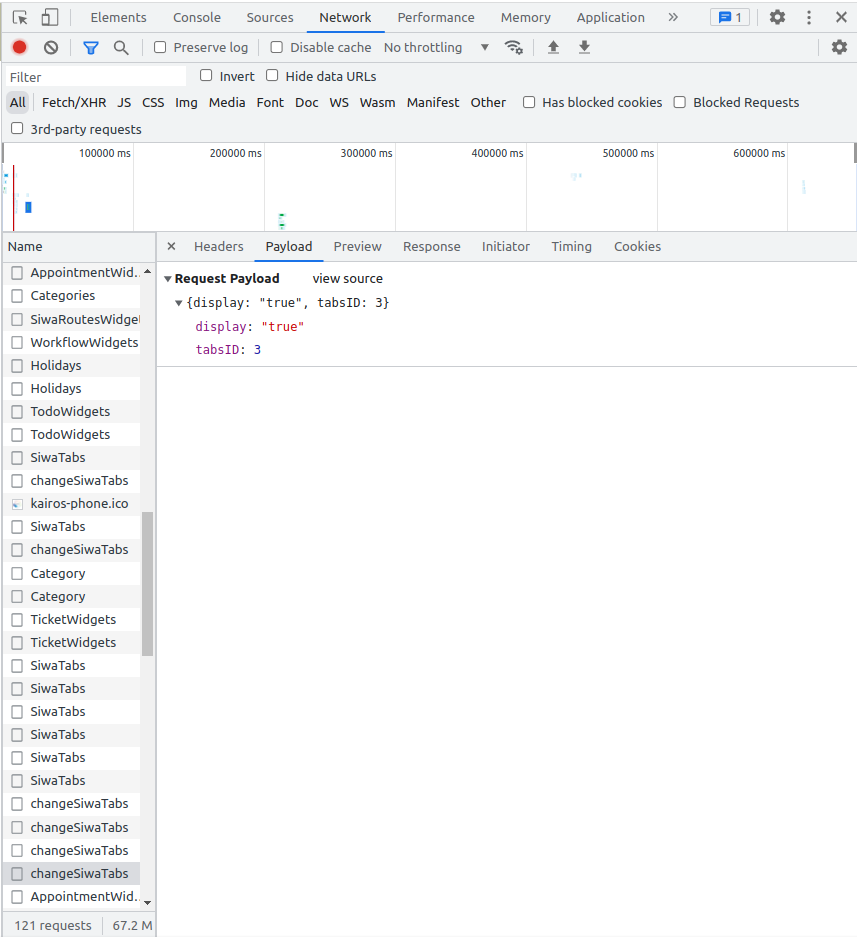Import HAR file with upload arrow

click(x=553, y=47)
